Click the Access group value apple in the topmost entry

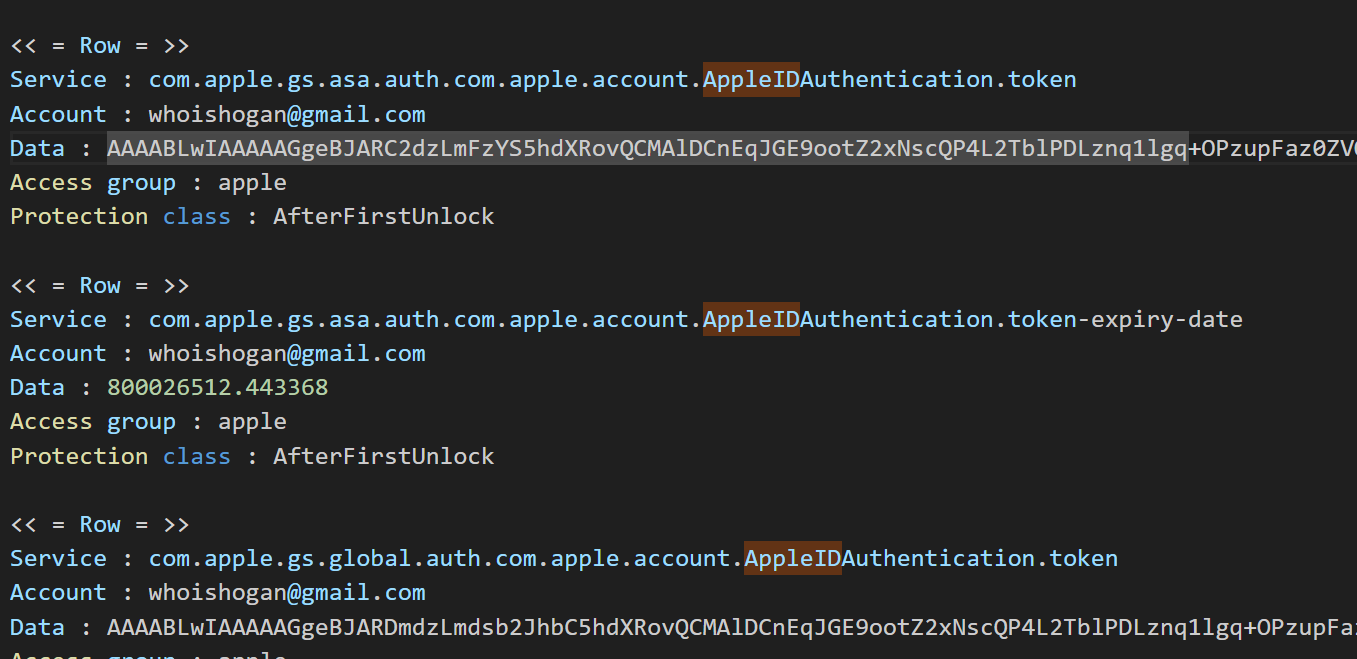pos(252,183)
